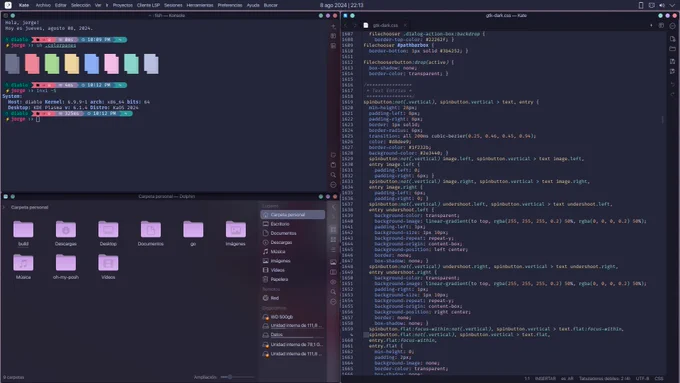Select the go folder in Dolphin
The height and width of the screenshot is (383, 680).
[x=193, y=233]
